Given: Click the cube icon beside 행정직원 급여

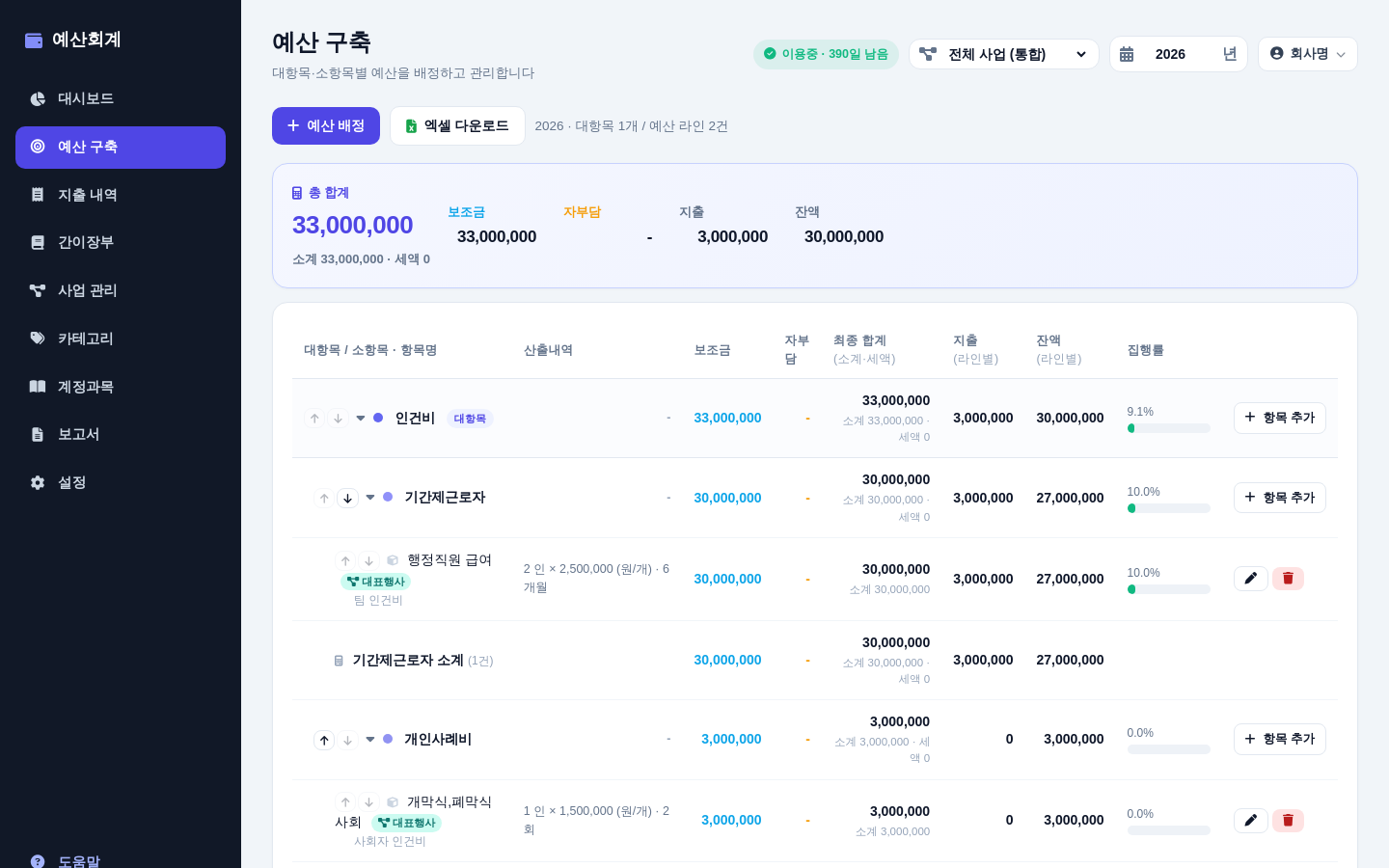Looking at the screenshot, I should coord(393,560).
